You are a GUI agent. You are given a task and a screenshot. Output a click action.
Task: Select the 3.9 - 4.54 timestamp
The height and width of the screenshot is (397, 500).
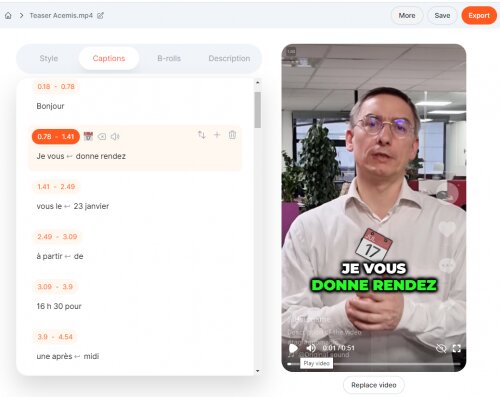(x=55, y=337)
